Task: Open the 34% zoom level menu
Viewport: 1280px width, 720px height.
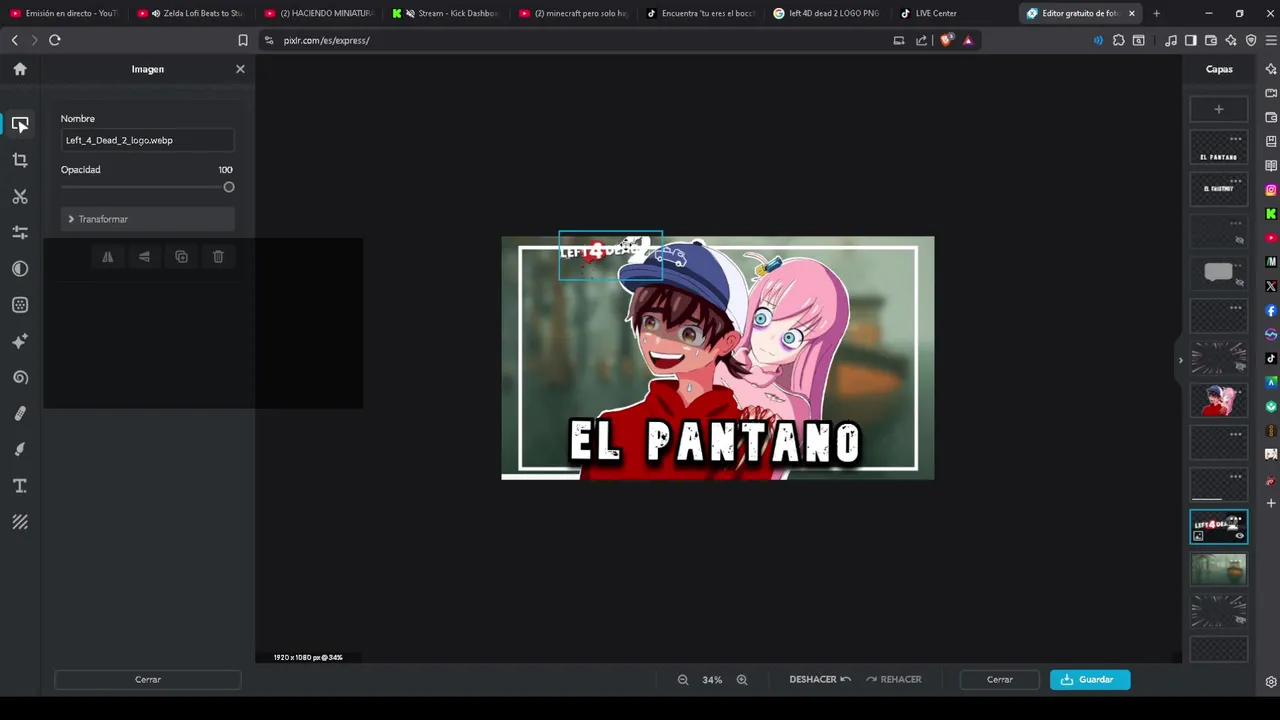Action: (712, 680)
